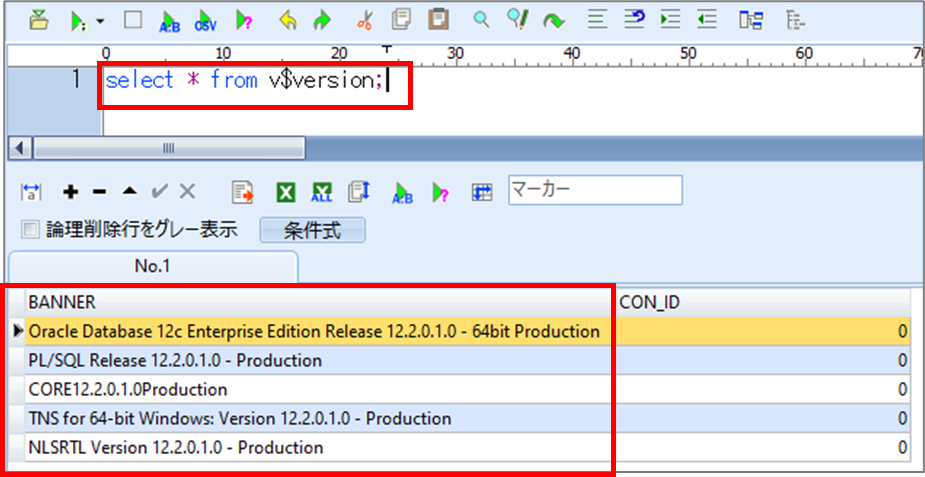Paste from clipboard icon

[x=437, y=21]
